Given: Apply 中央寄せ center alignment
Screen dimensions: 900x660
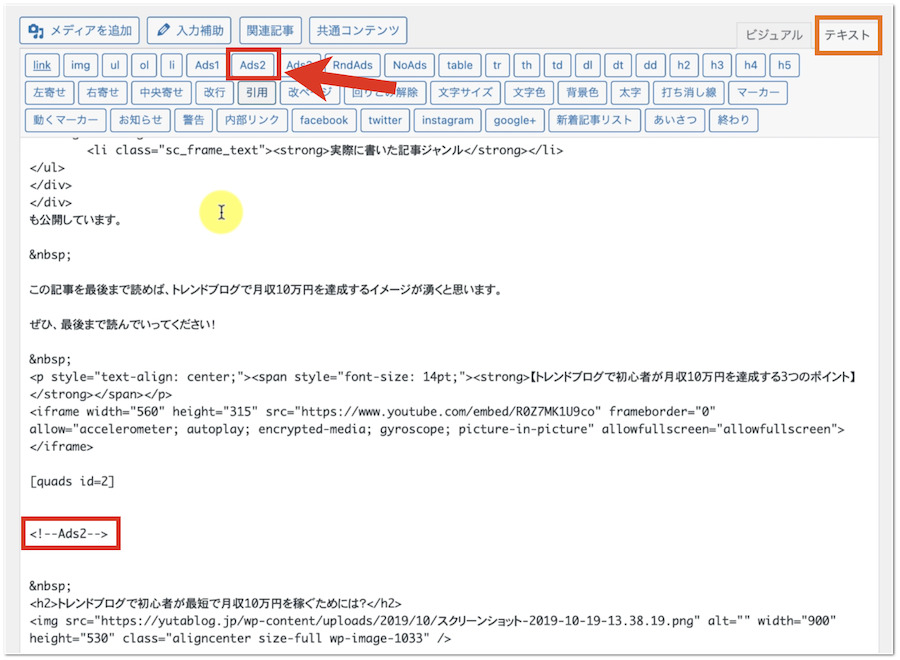Looking at the screenshot, I should pos(162,93).
